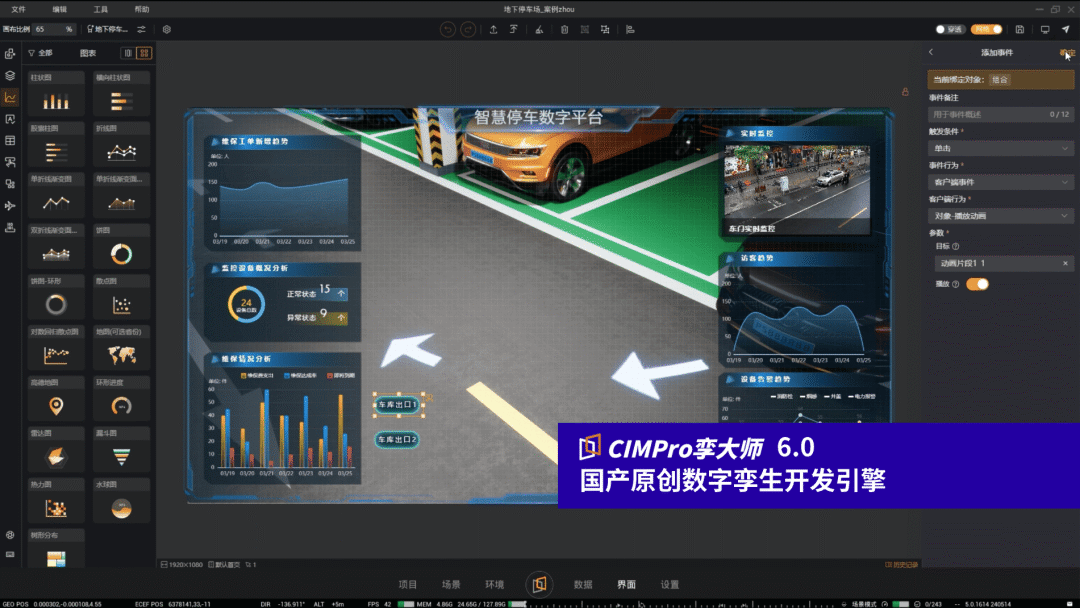The width and height of the screenshot is (1080, 608).
Task: Switch to the 数据 bottom tab
Action: (x=583, y=585)
